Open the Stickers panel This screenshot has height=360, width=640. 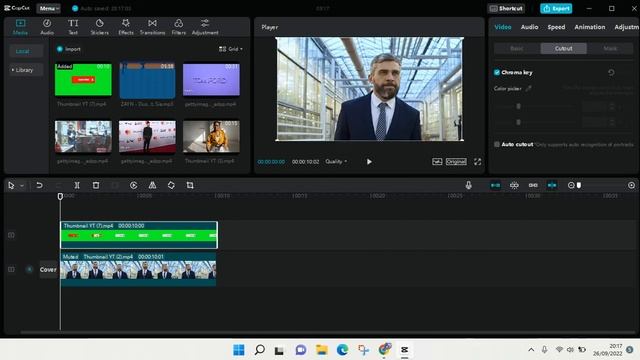click(100, 27)
